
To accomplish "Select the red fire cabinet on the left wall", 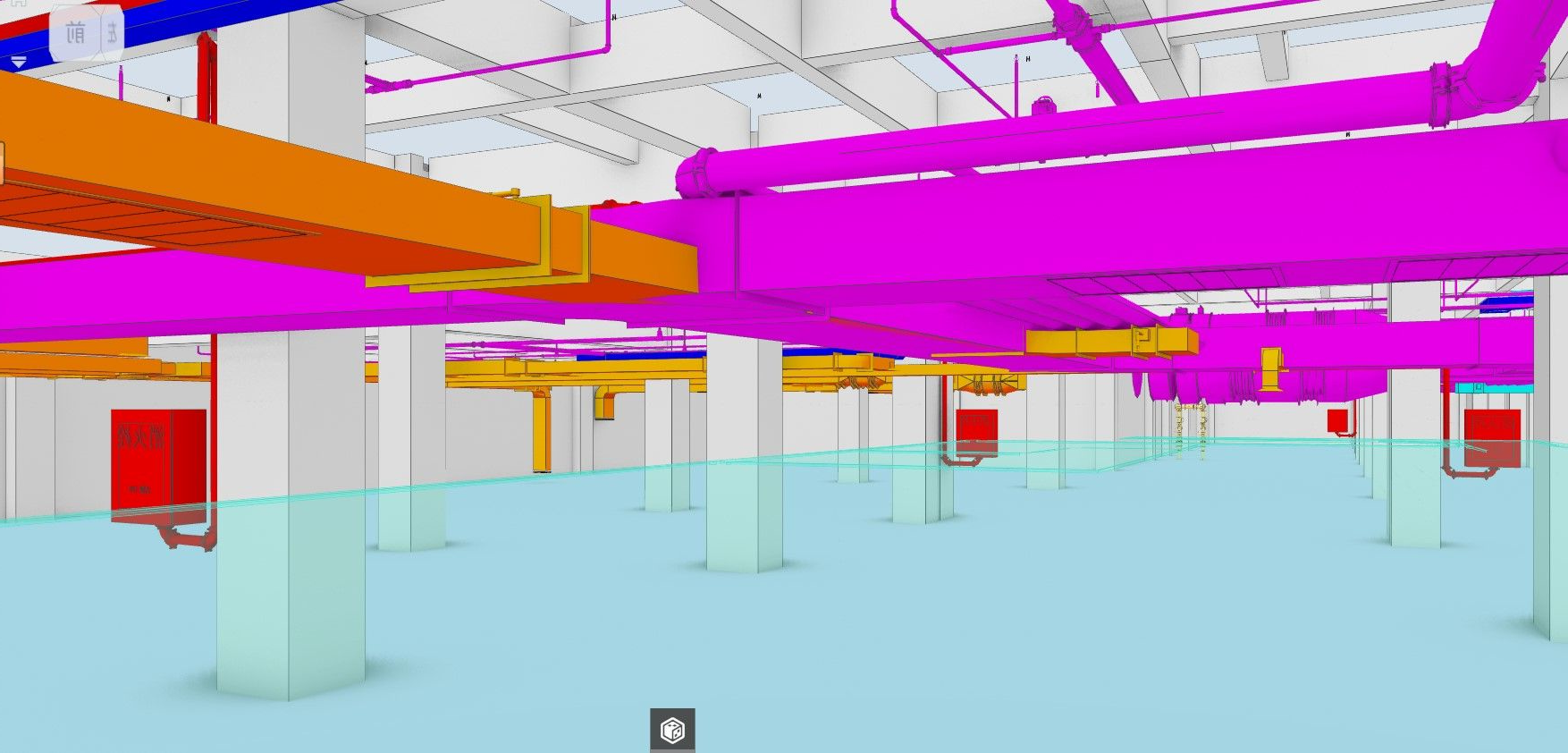I will click(x=157, y=458).
